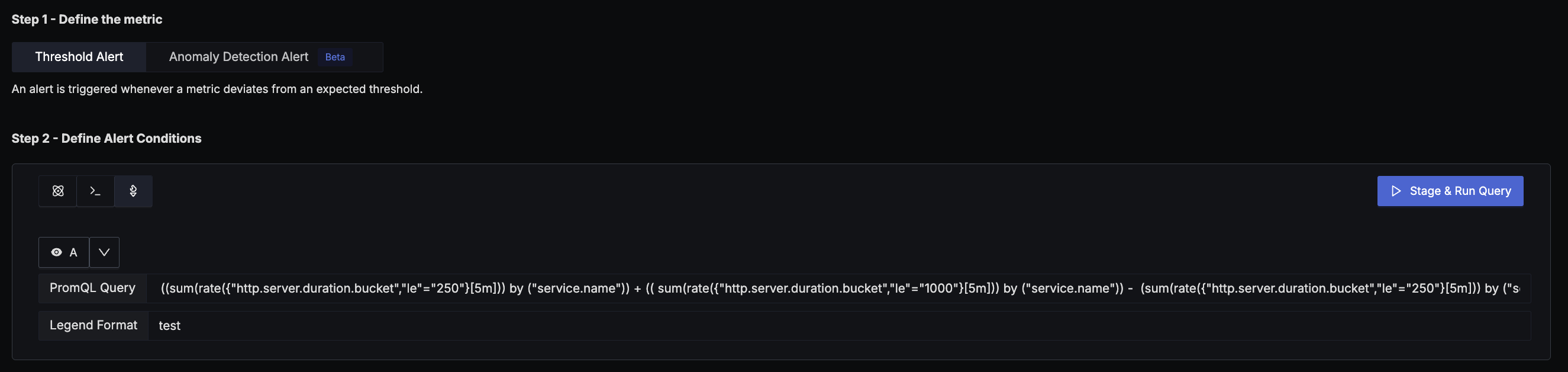Focus the PromQL Query text field

click(x=839, y=288)
